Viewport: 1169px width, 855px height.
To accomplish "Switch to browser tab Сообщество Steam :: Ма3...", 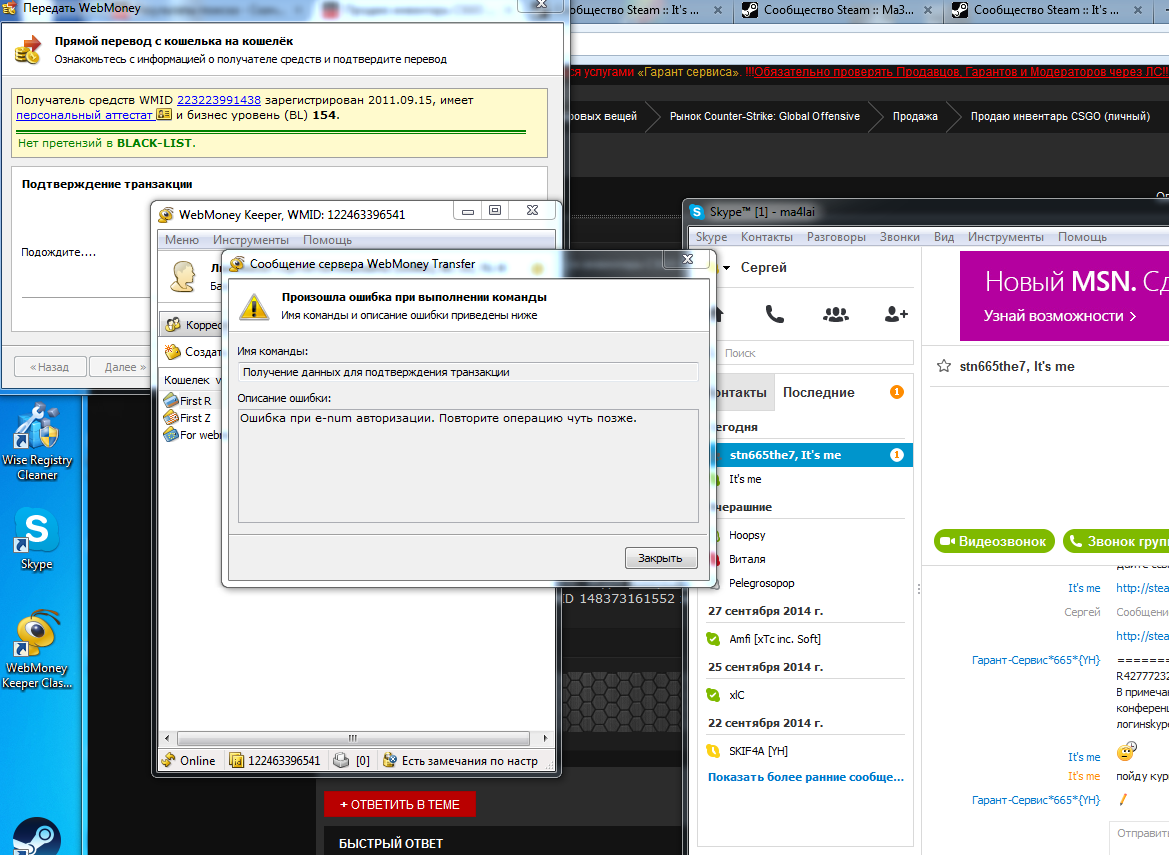I will tap(838, 10).
